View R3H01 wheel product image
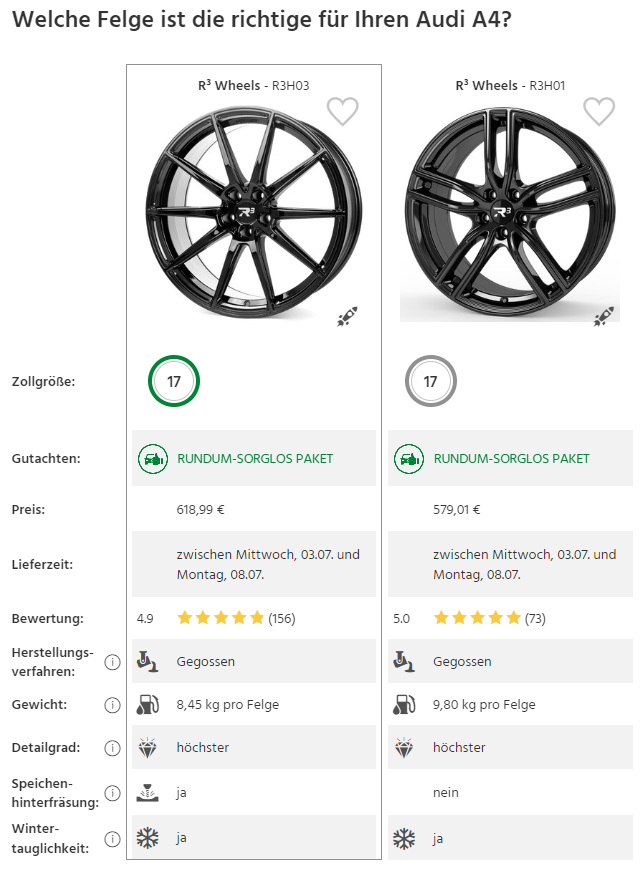 pyautogui.click(x=494, y=212)
